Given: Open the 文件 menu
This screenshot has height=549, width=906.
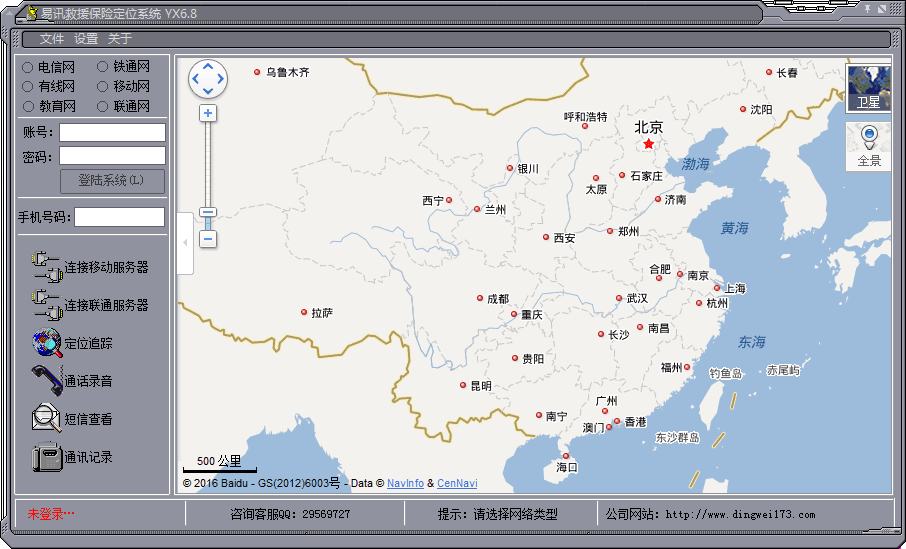Looking at the screenshot, I should 52,39.
